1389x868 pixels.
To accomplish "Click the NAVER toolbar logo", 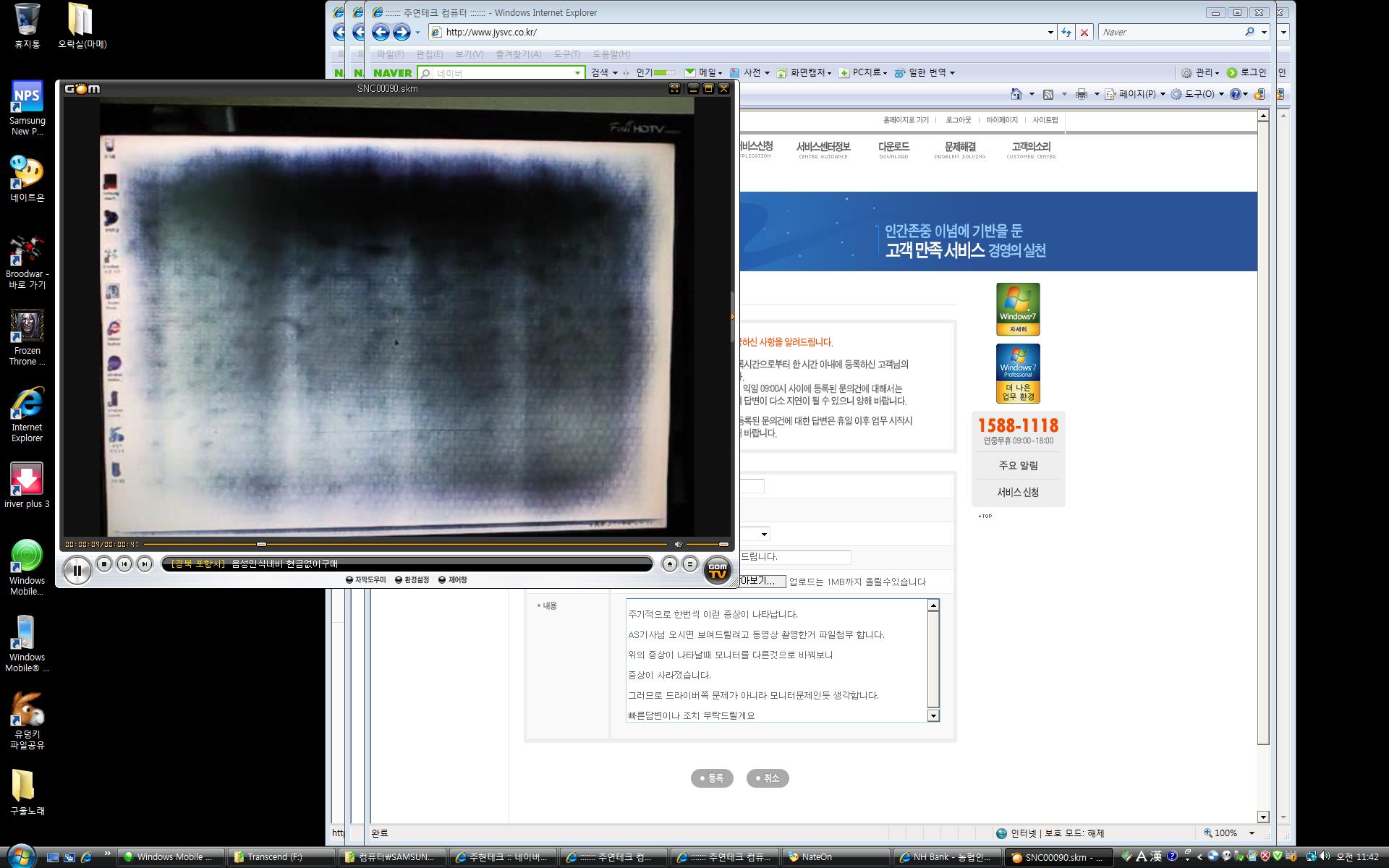I will pyautogui.click(x=393, y=72).
